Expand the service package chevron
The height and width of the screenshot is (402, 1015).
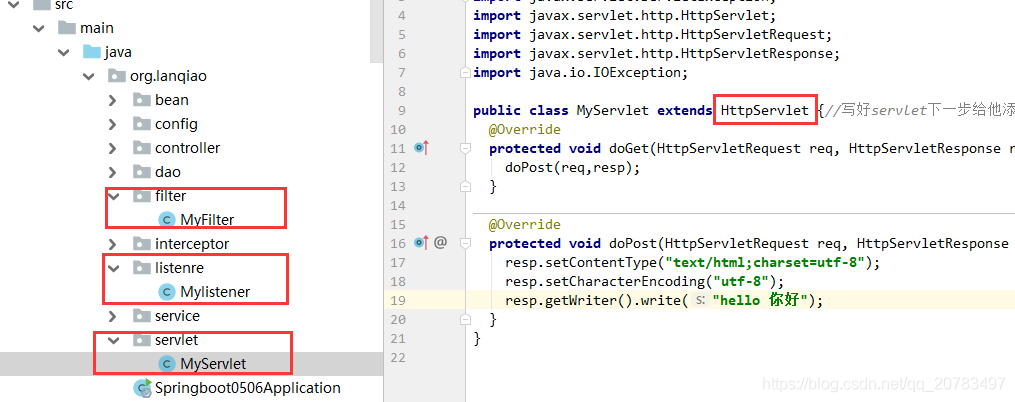tap(113, 316)
